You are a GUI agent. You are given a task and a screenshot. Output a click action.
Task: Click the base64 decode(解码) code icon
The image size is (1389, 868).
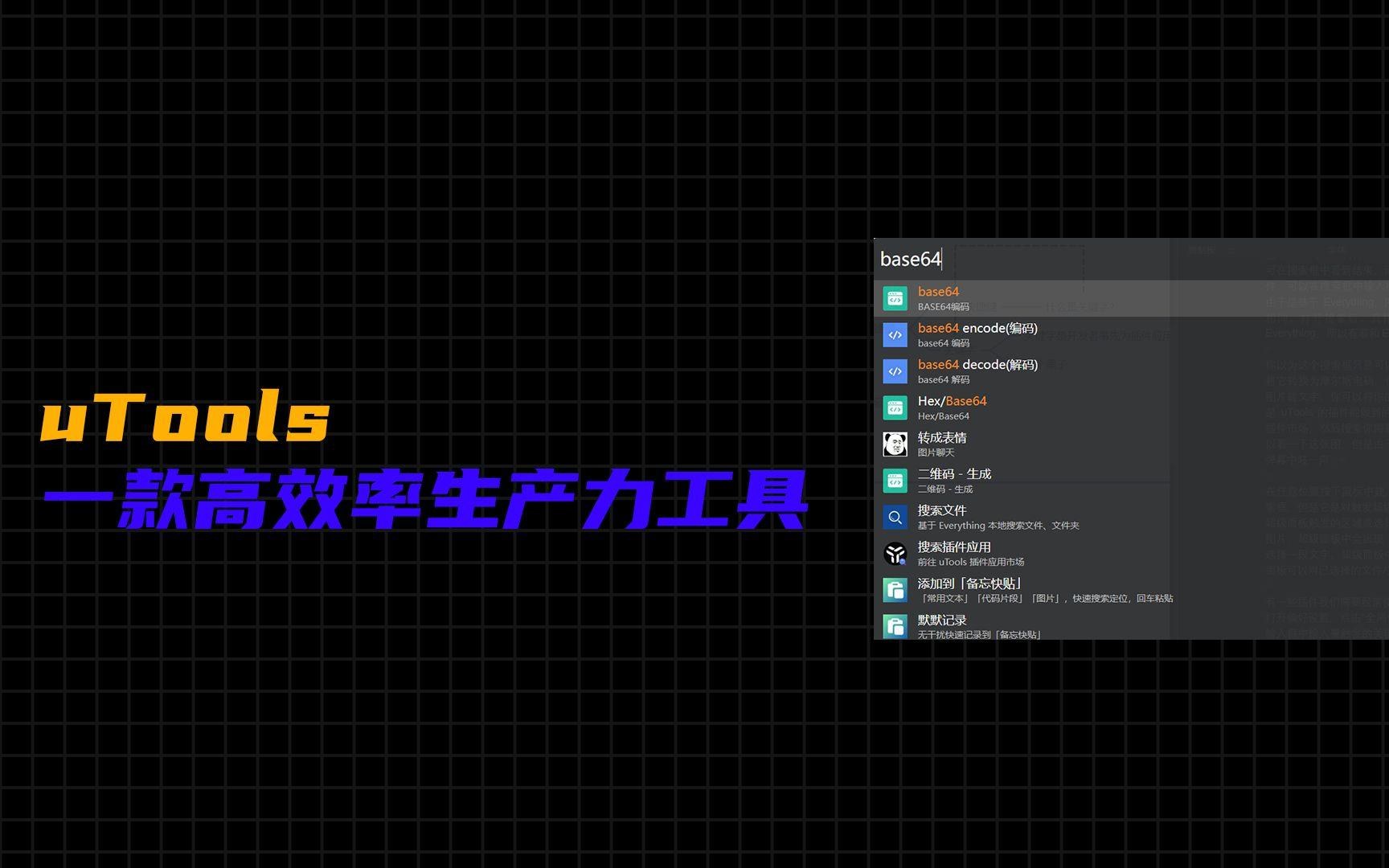pyautogui.click(x=895, y=371)
